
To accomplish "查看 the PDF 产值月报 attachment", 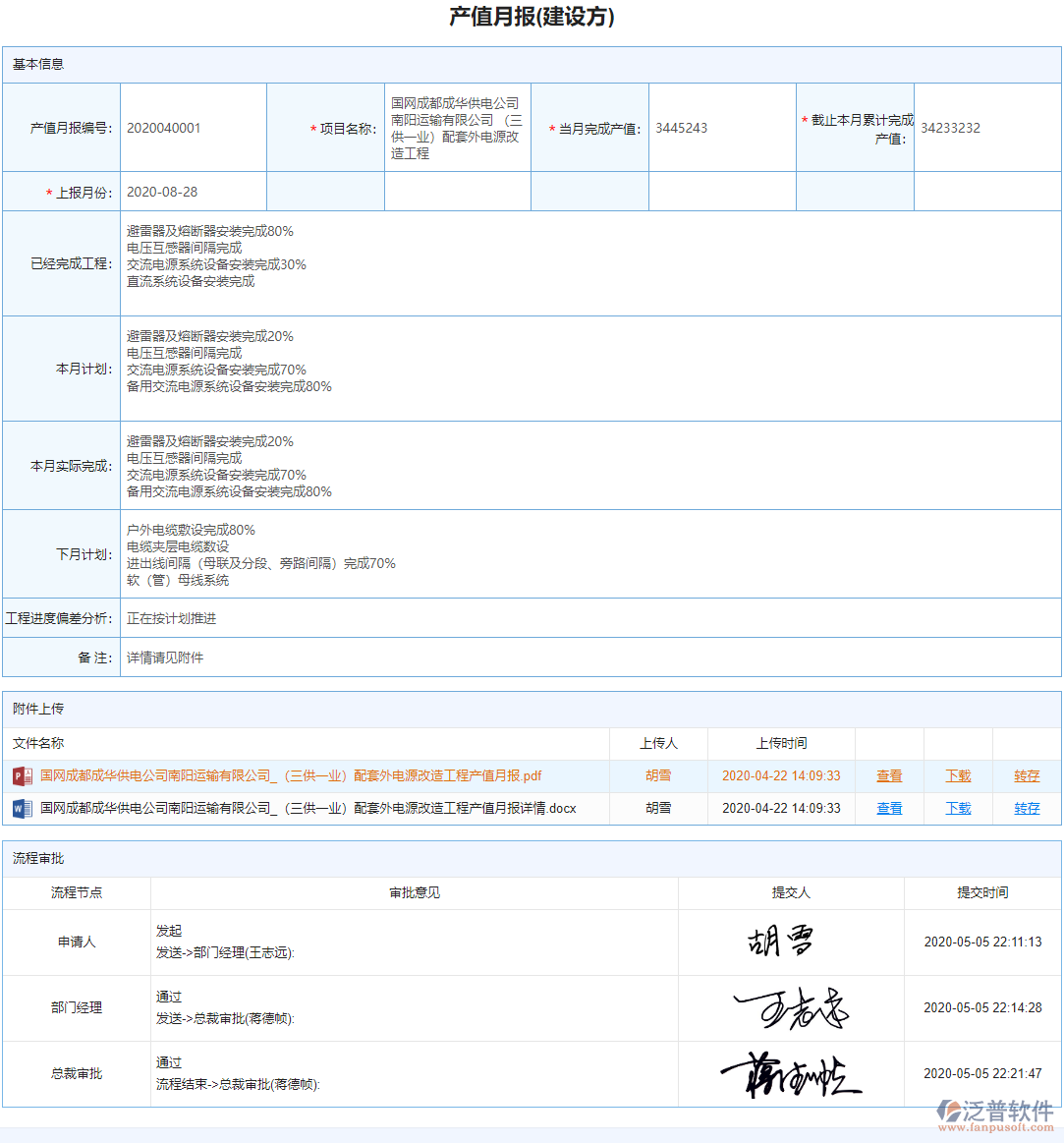I will point(888,775).
